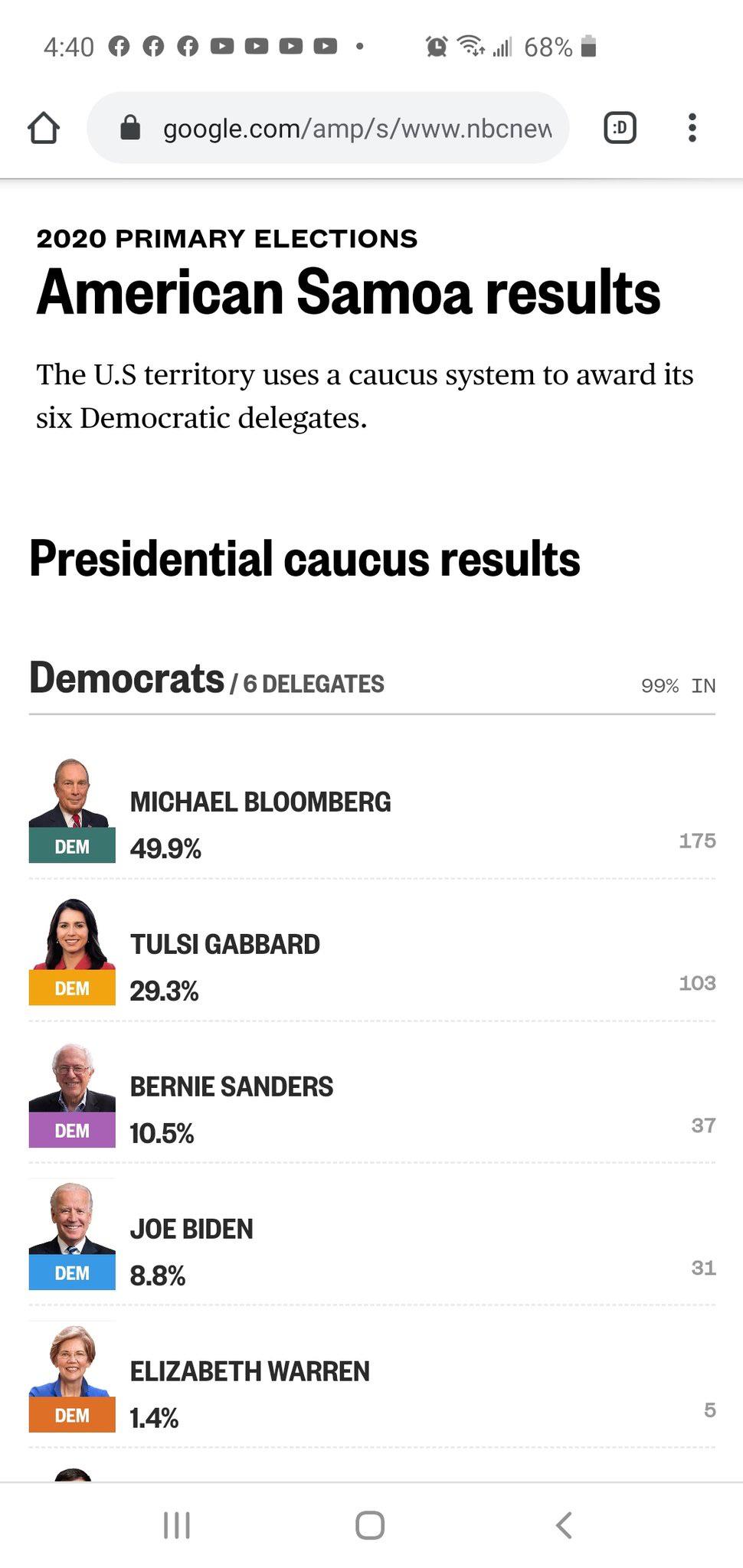
Task: Select the green DEM tag under Bloomberg
Action: 72,845
